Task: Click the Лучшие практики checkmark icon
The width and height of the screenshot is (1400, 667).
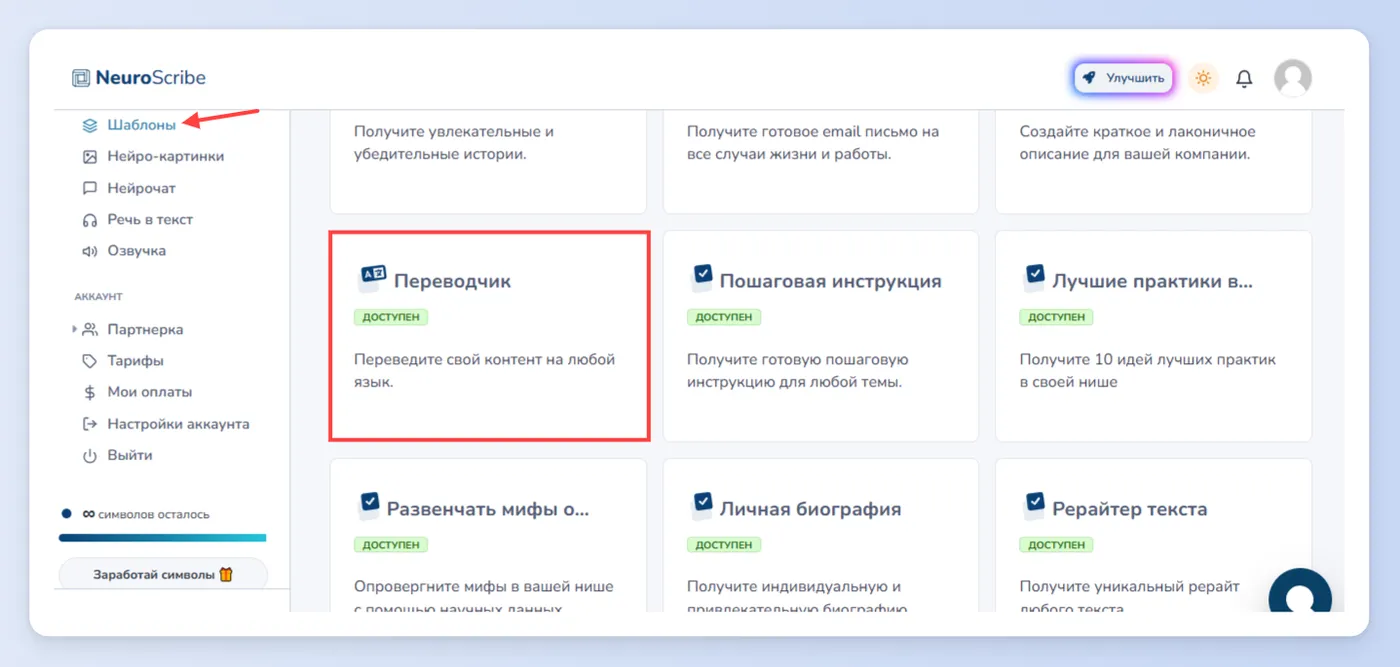Action: pos(1034,278)
